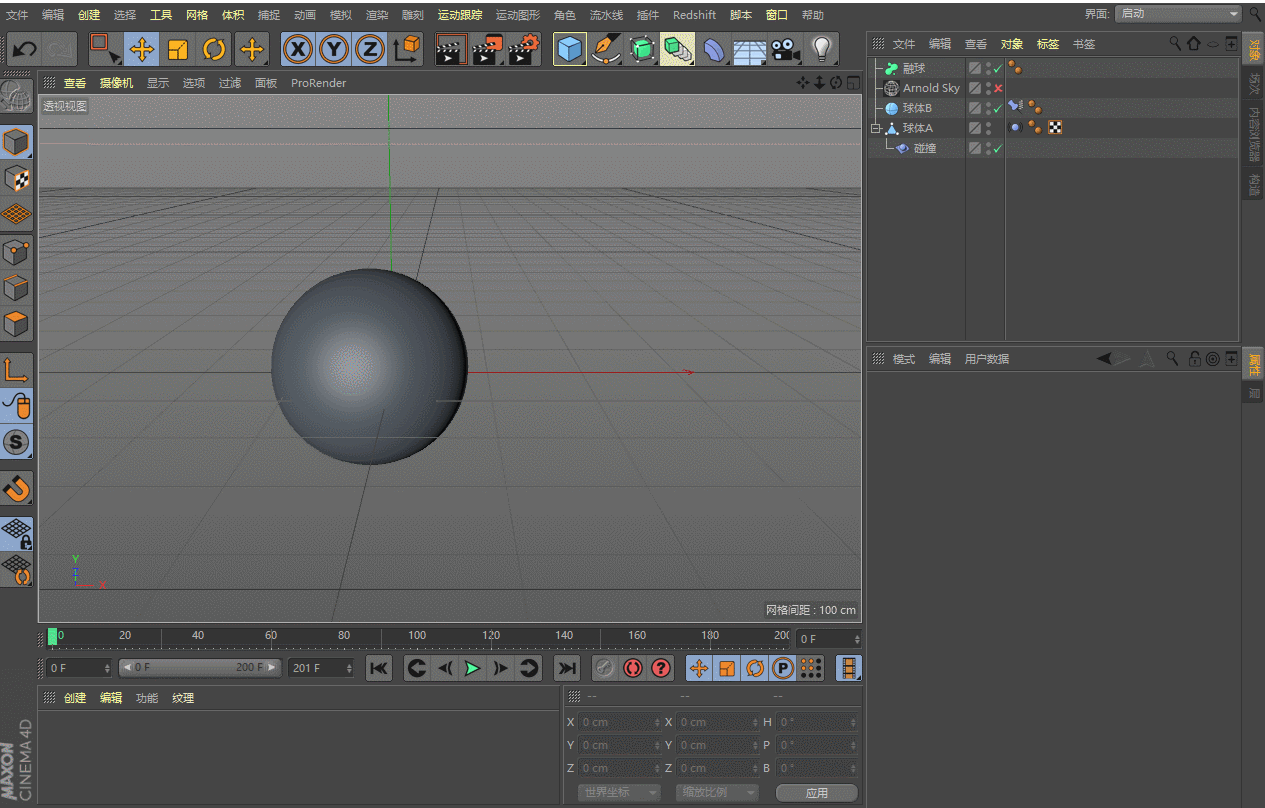Click frame 100 on timeline ruler

point(417,636)
